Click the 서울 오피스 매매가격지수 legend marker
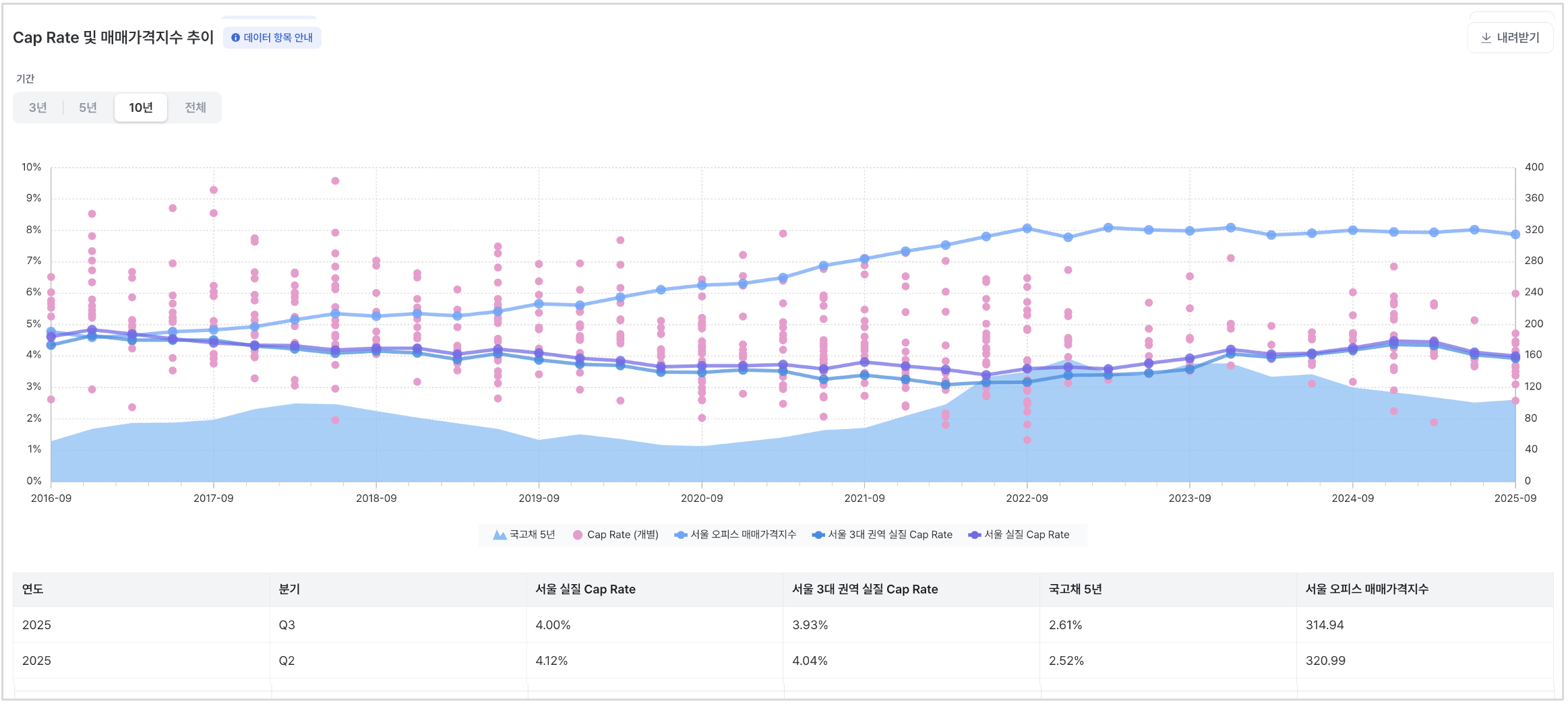Viewport: 1568px width, 706px height. [x=680, y=535]
